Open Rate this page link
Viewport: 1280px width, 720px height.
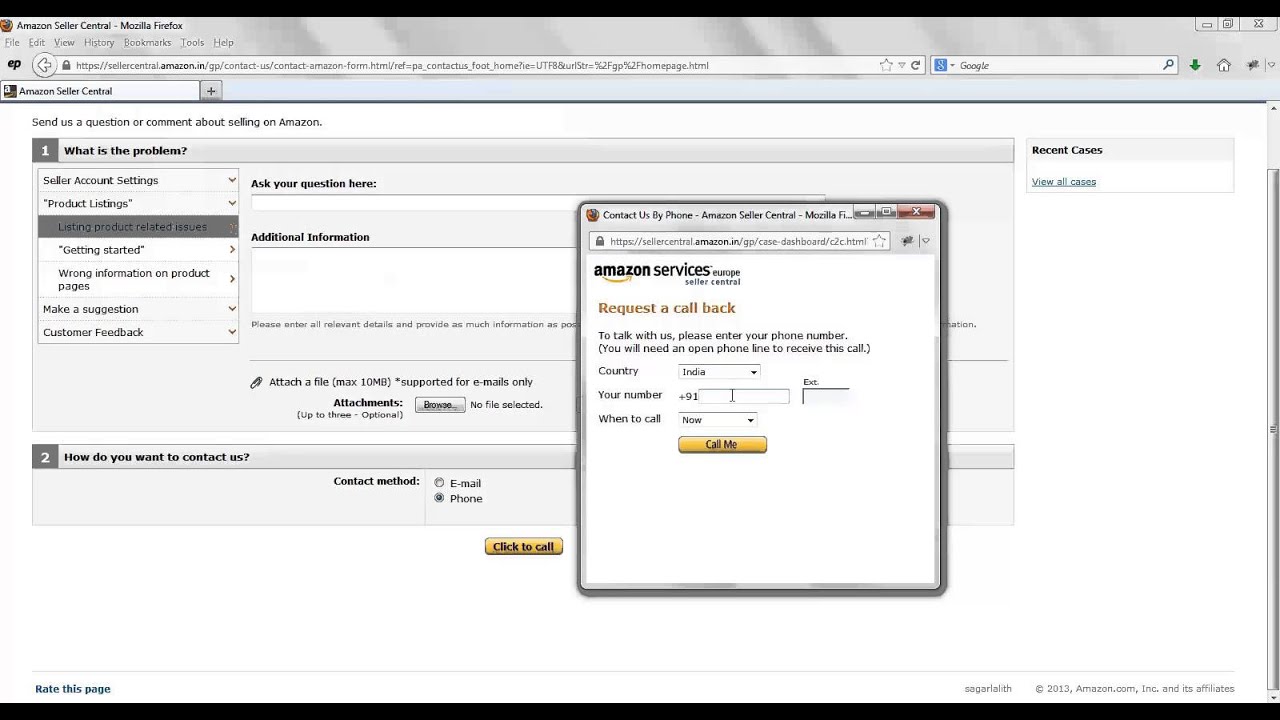tap(73, 689)
